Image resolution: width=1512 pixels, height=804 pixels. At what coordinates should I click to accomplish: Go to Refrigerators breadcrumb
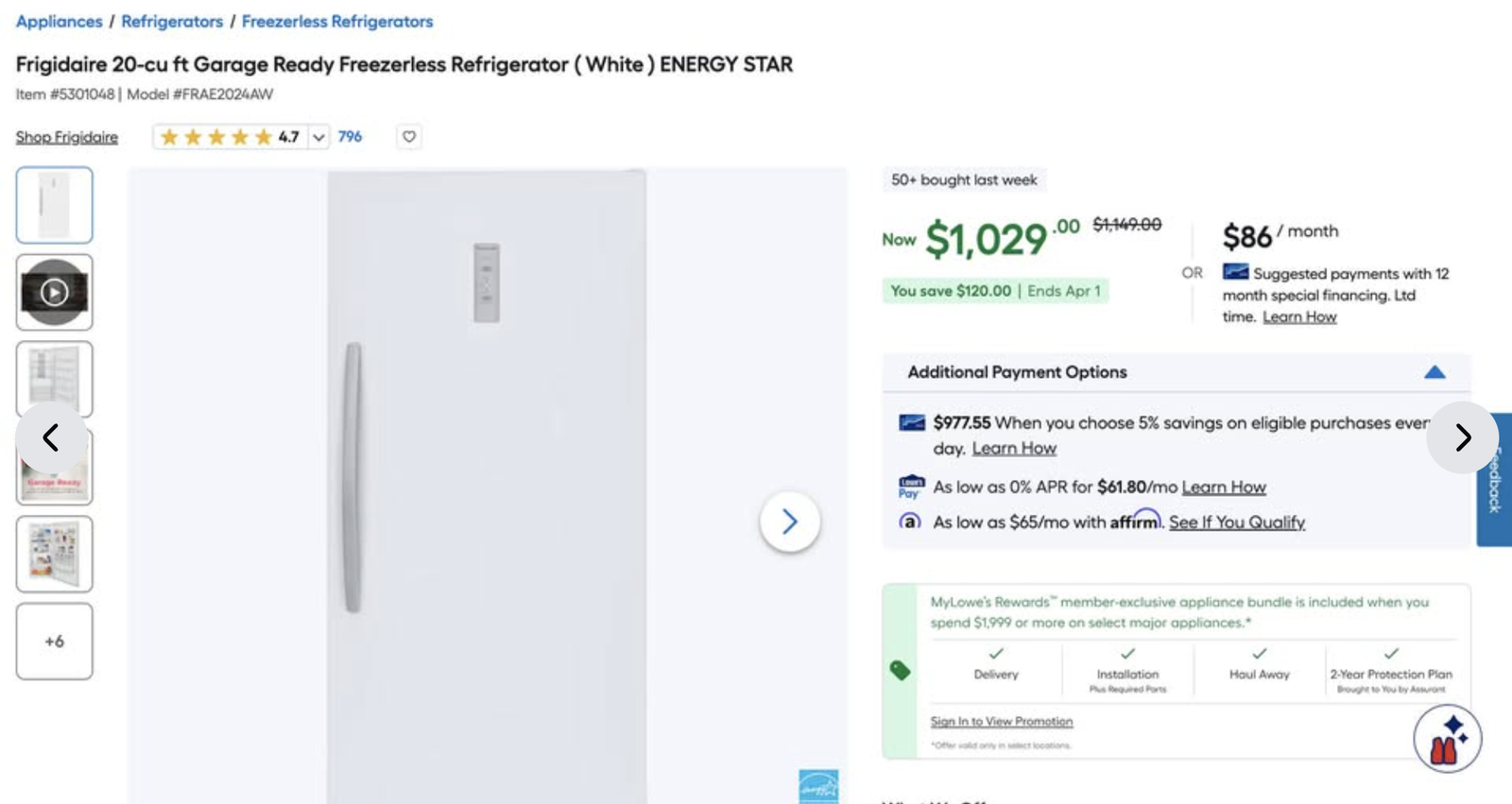(x=172, y=21)
